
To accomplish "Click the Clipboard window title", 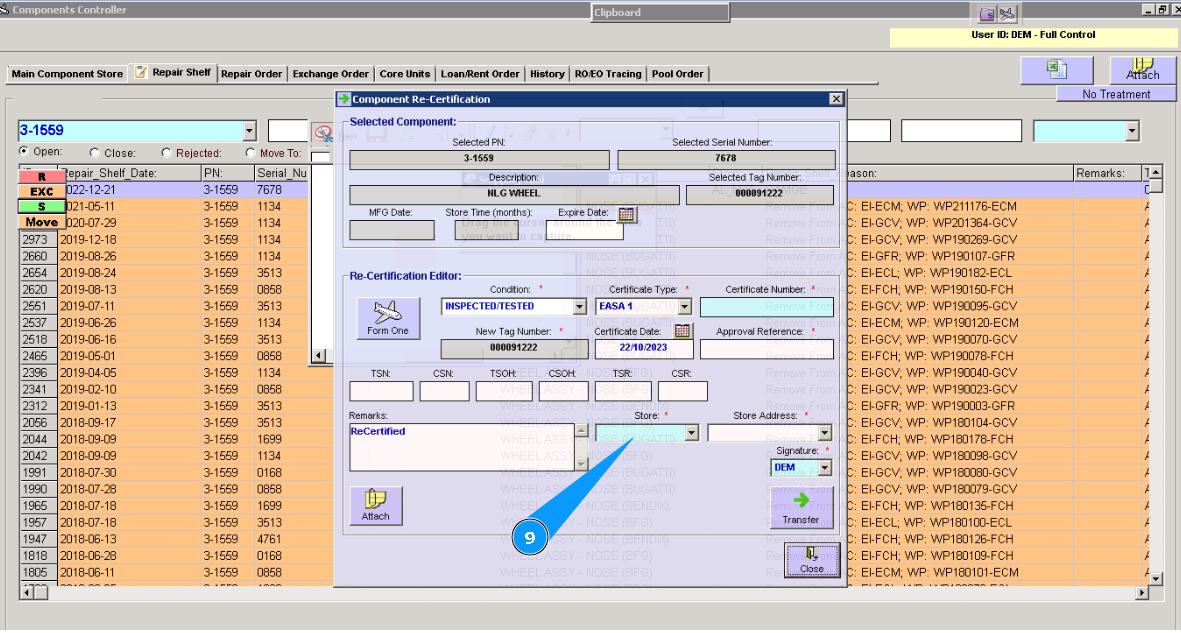I will click(617, 12).
